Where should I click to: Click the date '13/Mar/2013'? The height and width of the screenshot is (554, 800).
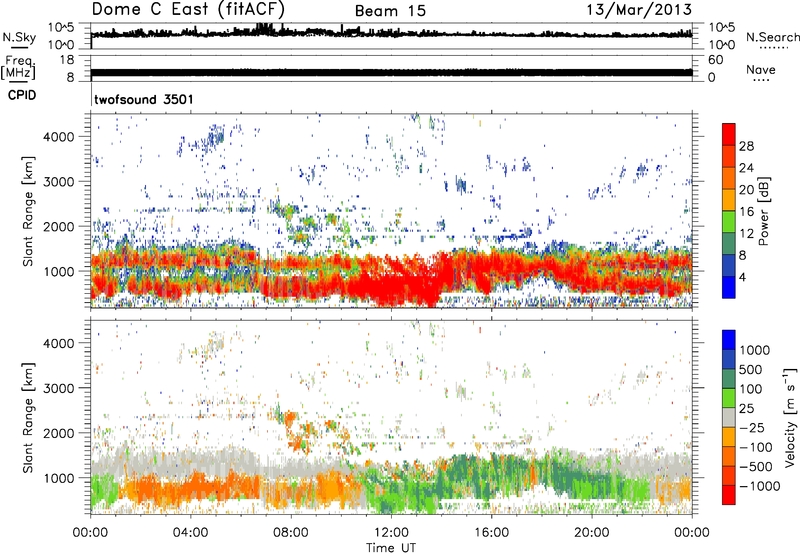[639, 9]
